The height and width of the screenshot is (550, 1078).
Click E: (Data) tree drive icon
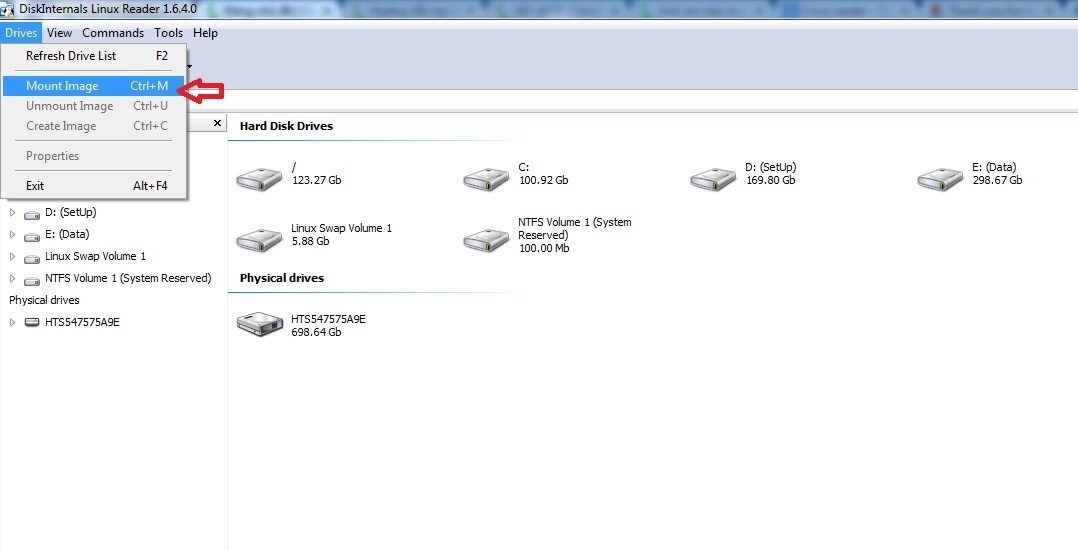coord(32,236)
